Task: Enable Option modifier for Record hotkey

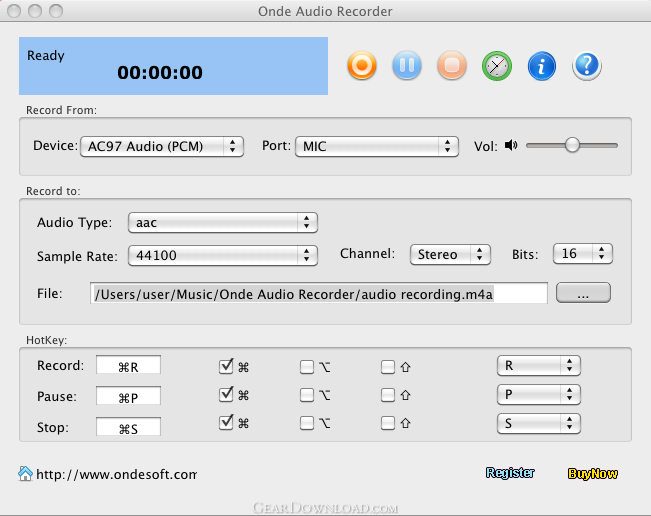Action: [x=307, y=367]
